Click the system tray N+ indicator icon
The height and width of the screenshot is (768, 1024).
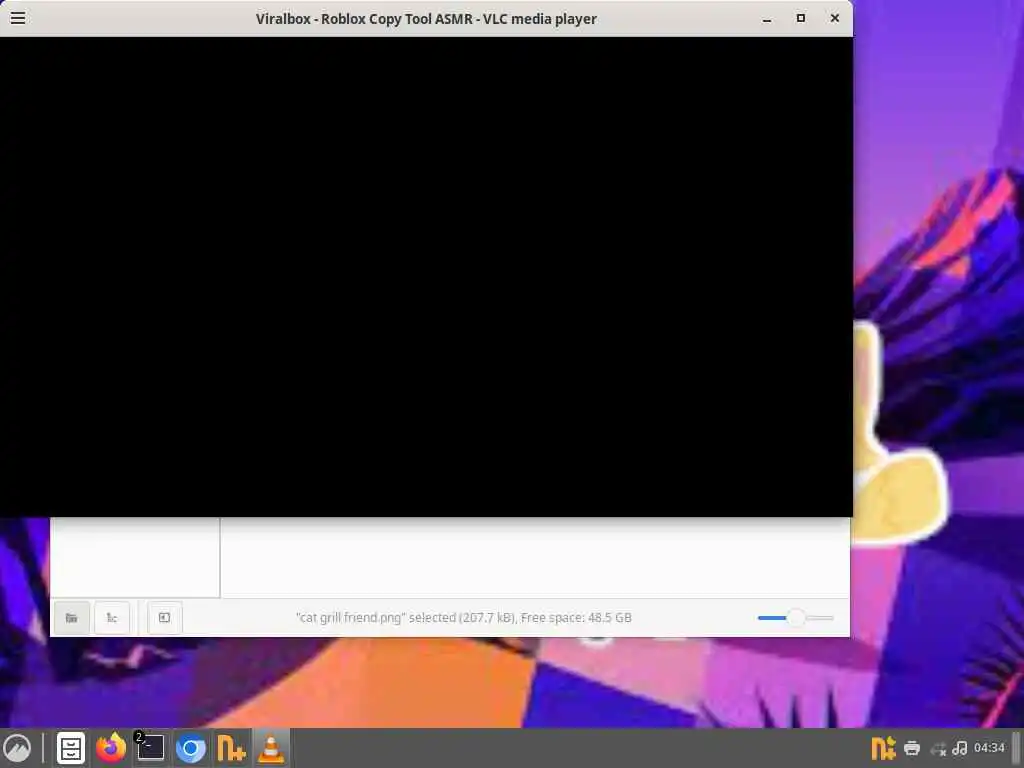point(883,748)
